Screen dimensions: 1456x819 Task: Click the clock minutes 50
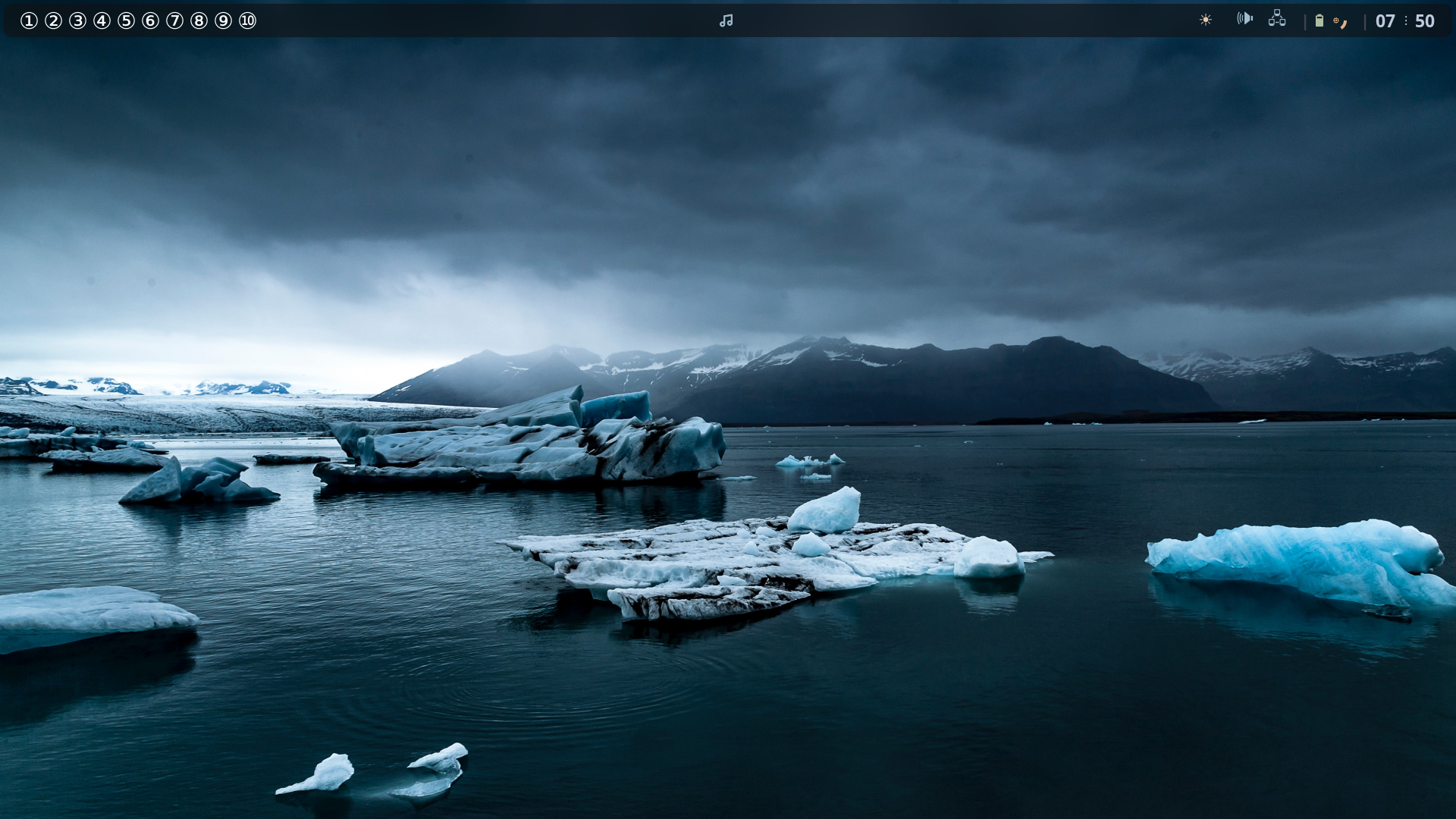point(1424,21)
